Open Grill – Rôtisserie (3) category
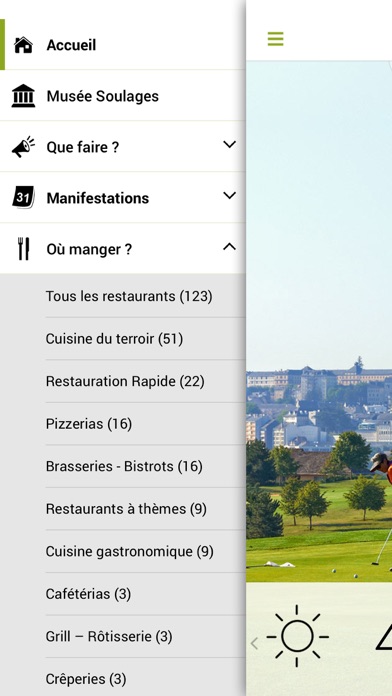The height and width of the screenshot is (696, 392). (x=109, y=637)
